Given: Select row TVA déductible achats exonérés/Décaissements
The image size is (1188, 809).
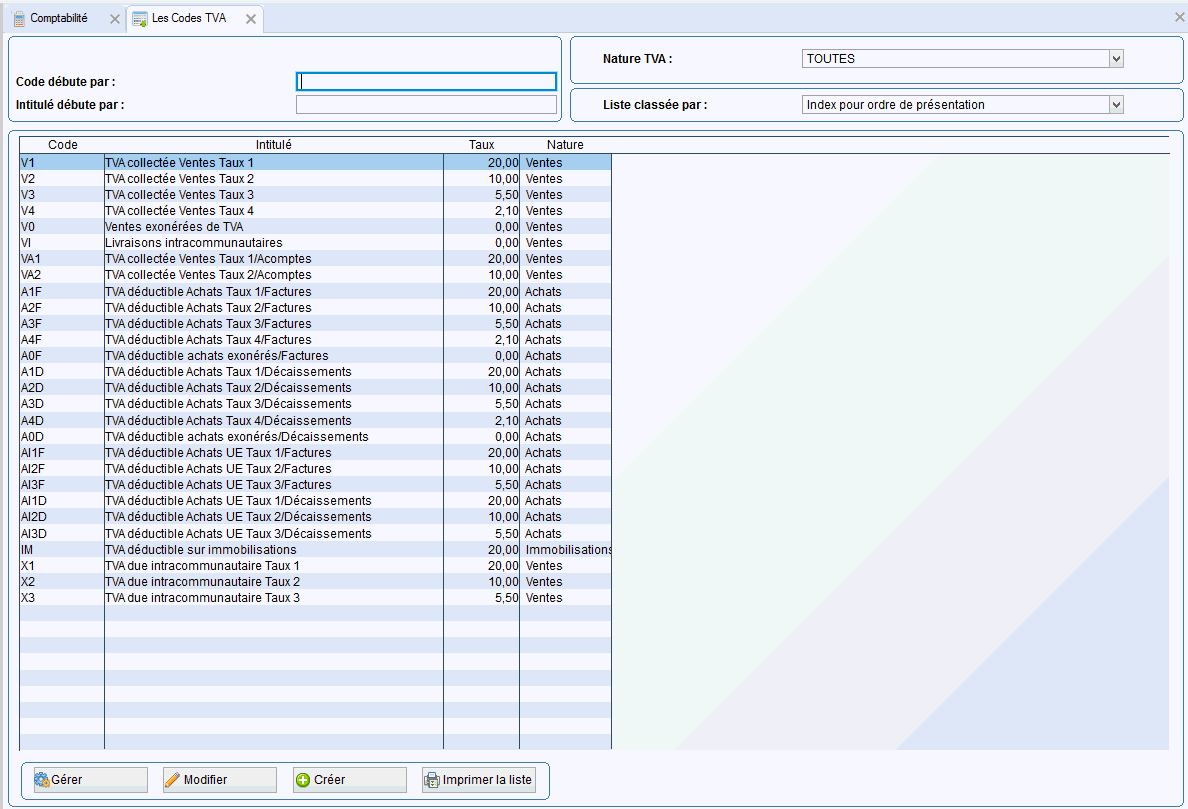Looking at the screenshot, I should [x=315, y=436].
